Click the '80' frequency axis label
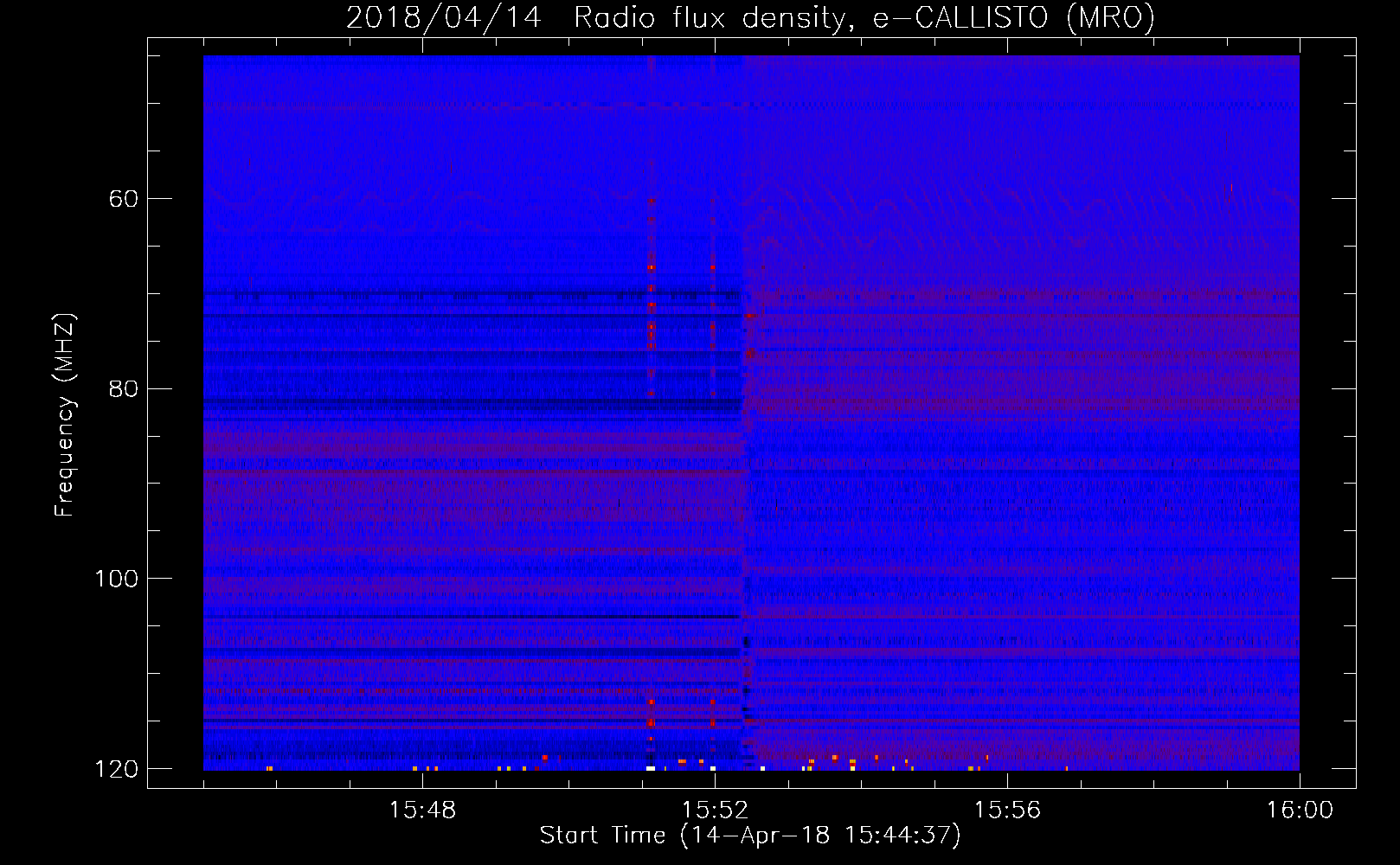The height and width of the screenshot is (865, 1400). click(x=124, y=389)
